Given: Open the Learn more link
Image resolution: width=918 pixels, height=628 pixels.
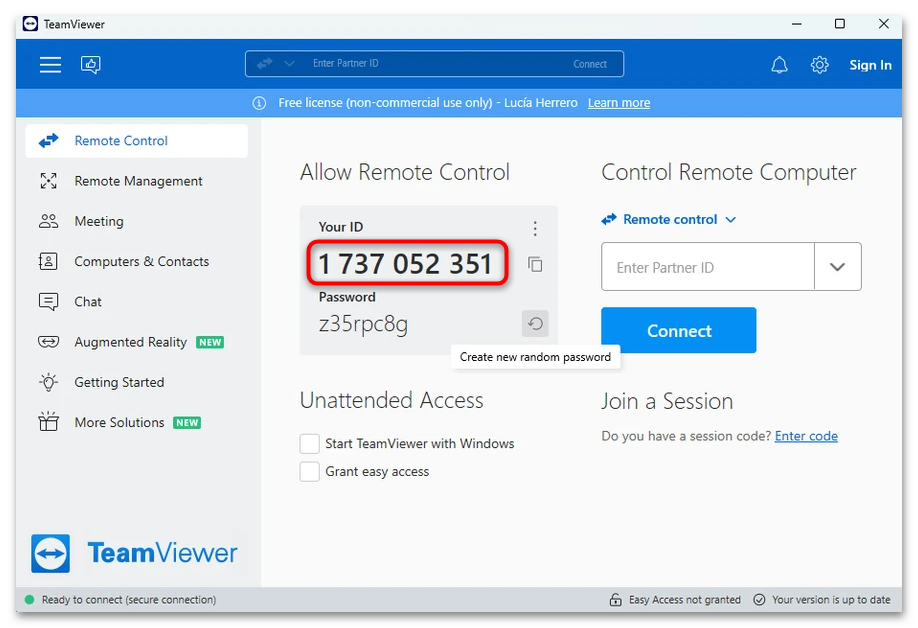Looking at the screenshot, I should (619, 103).
